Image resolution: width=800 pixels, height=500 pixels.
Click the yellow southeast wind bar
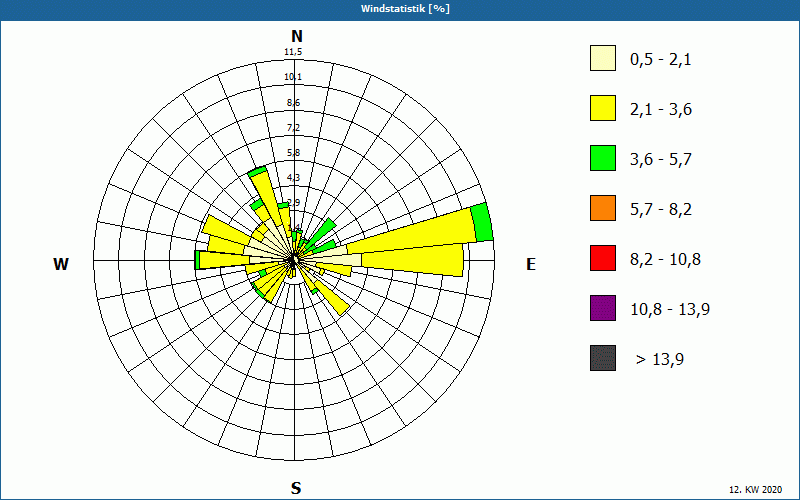(x=334, y=299)
